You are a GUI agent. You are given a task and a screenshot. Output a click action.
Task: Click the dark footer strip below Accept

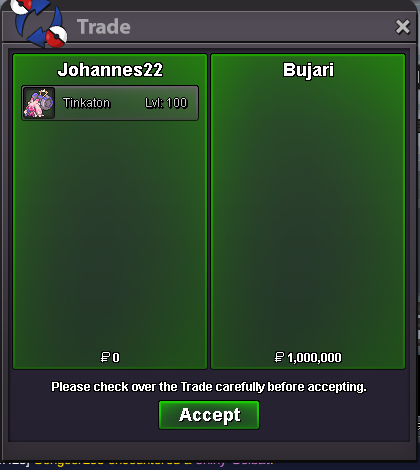(209, 450)
